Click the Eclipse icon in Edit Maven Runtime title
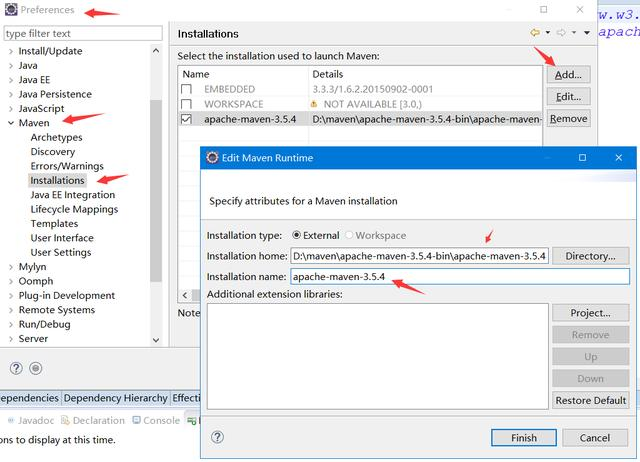This screenshot has height=462, width=640. (212, 157)
